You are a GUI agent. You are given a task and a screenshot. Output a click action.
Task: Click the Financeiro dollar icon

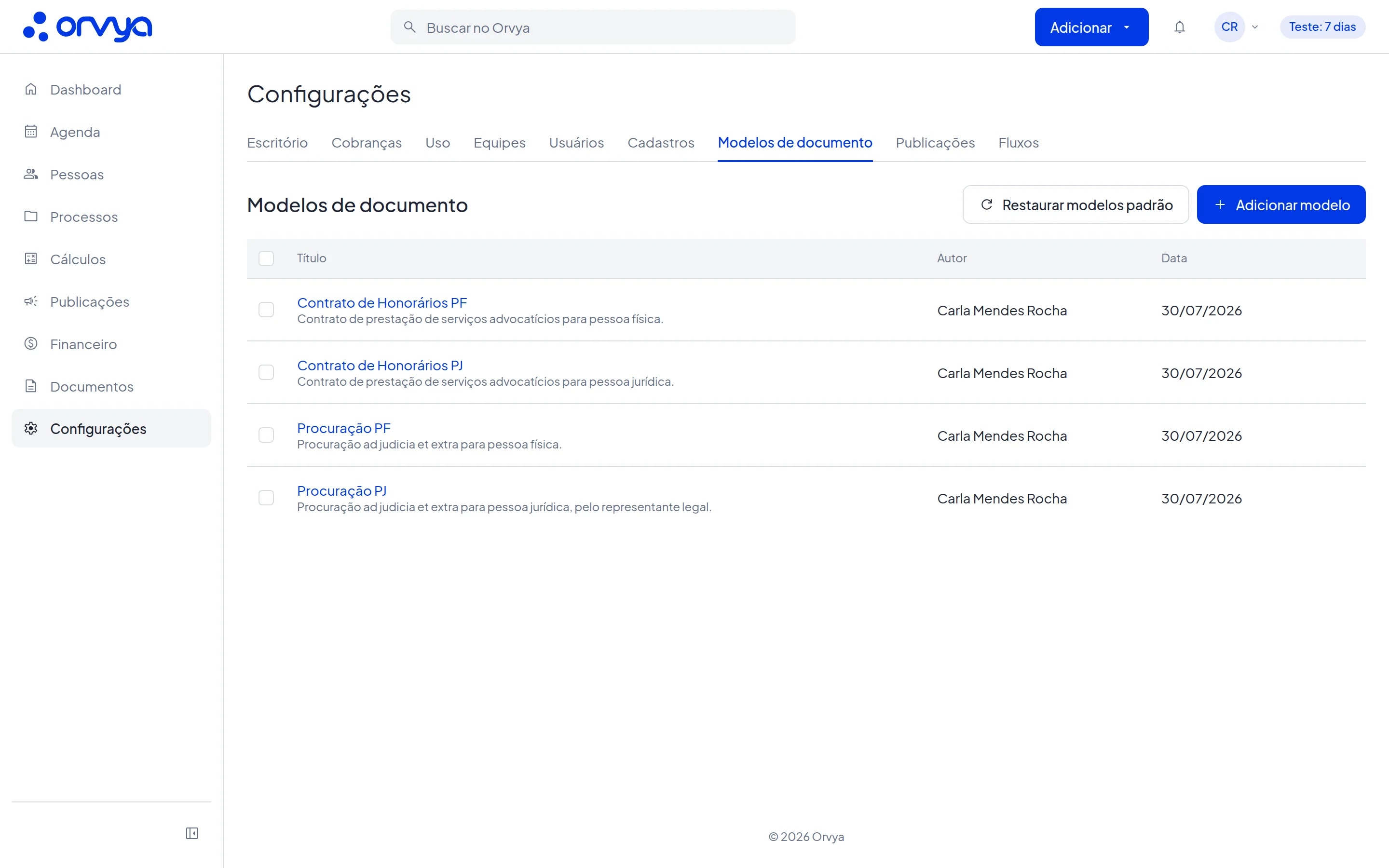point(31,344)
